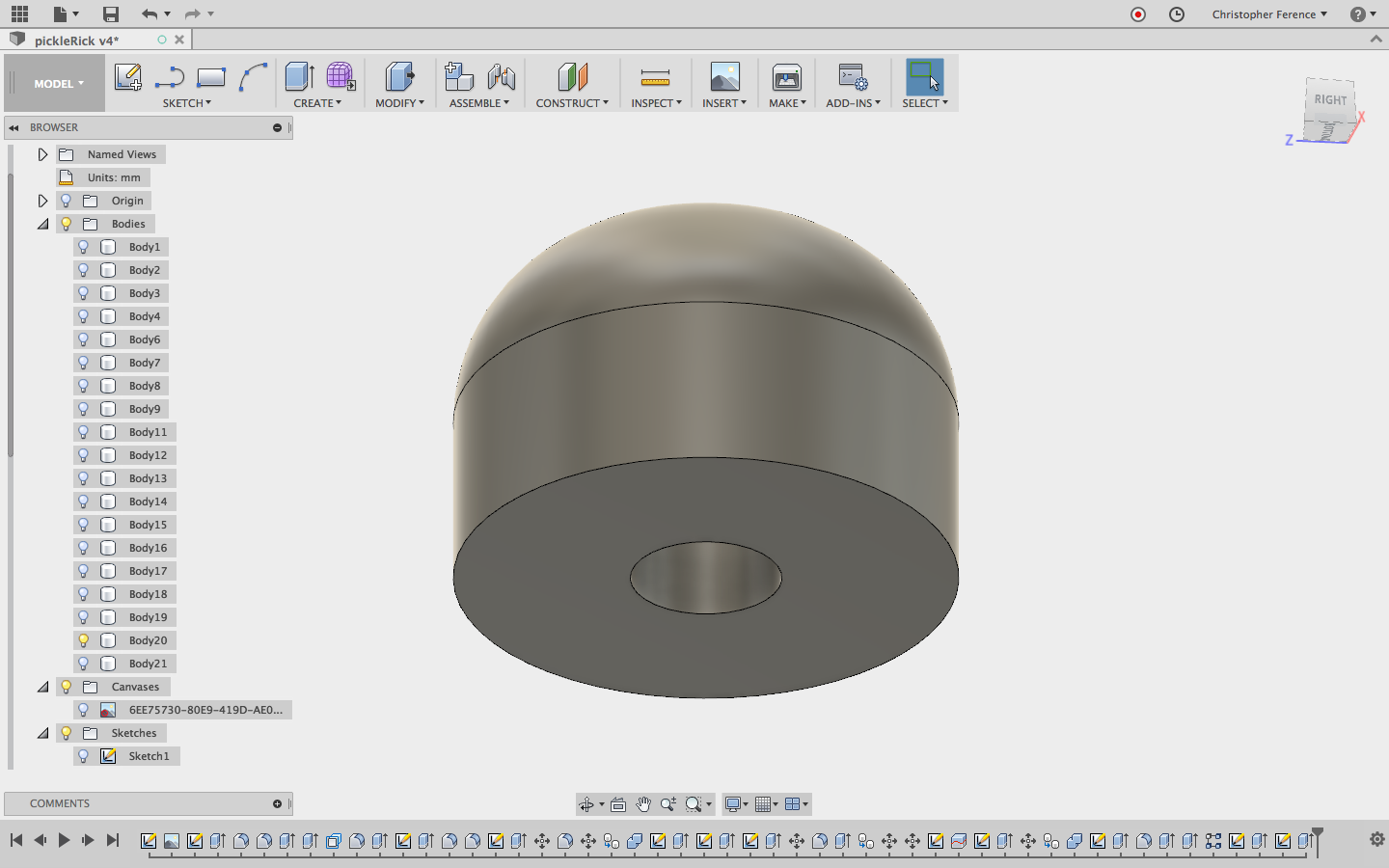The height and width of the screenshot is (868, 1389).
Task: Click the Press Pull icon in Modify group
Action: pyautogui.click(x=398, y=77)
